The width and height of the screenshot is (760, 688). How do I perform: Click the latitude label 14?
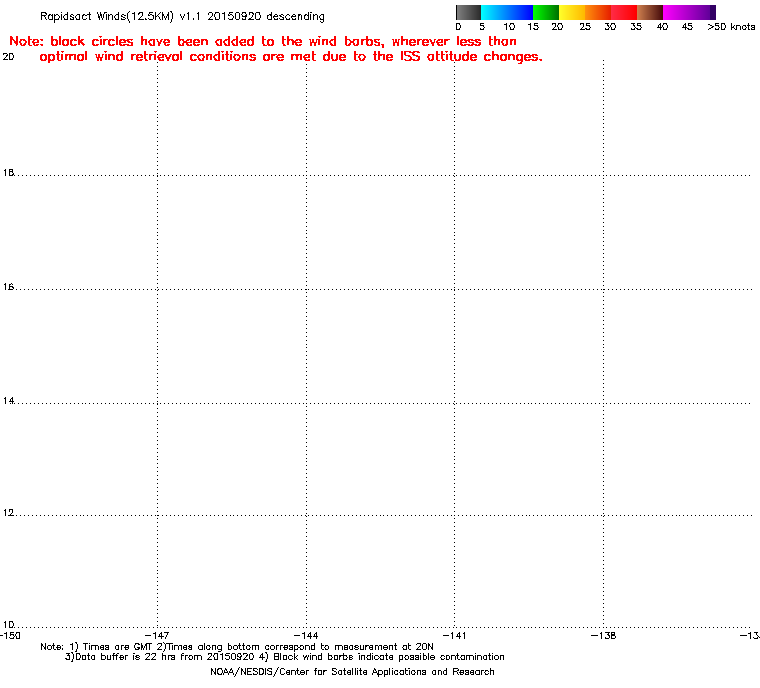click(8, 400)
